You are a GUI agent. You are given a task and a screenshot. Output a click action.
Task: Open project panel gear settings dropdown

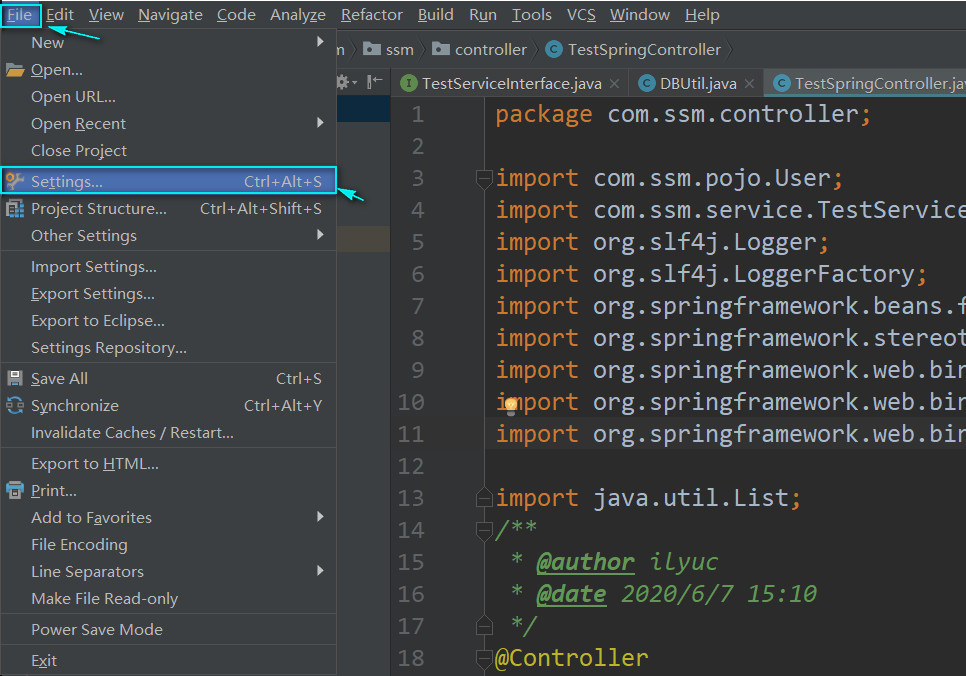(x=346, y=82)
